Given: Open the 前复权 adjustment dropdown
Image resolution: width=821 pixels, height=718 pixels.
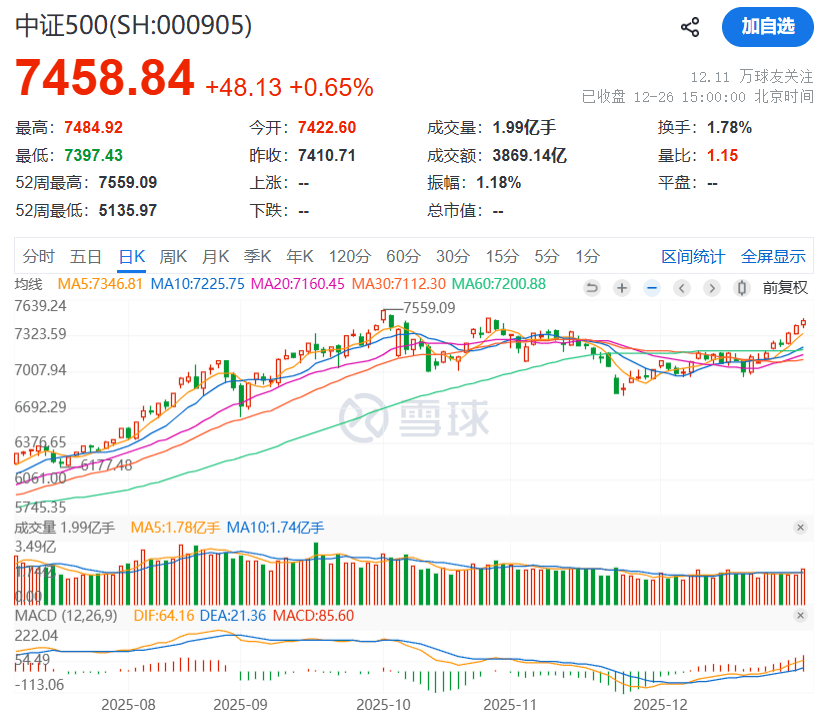Looking at the screenshot, I should pos(785,288).
